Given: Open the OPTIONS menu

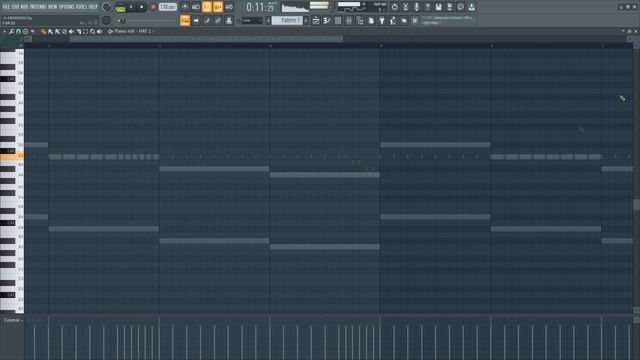Looking at the screenshot, I should (x=67, y=7).
